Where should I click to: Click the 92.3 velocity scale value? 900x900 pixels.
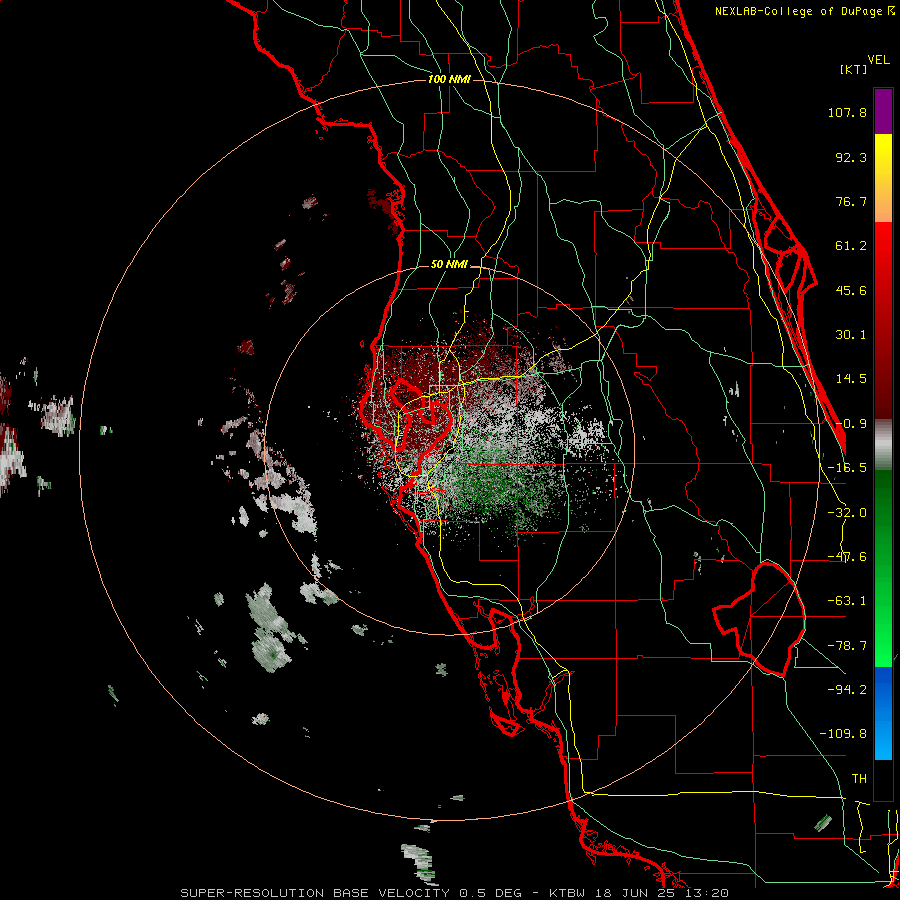pyautogui.click(x=851, y=157)
